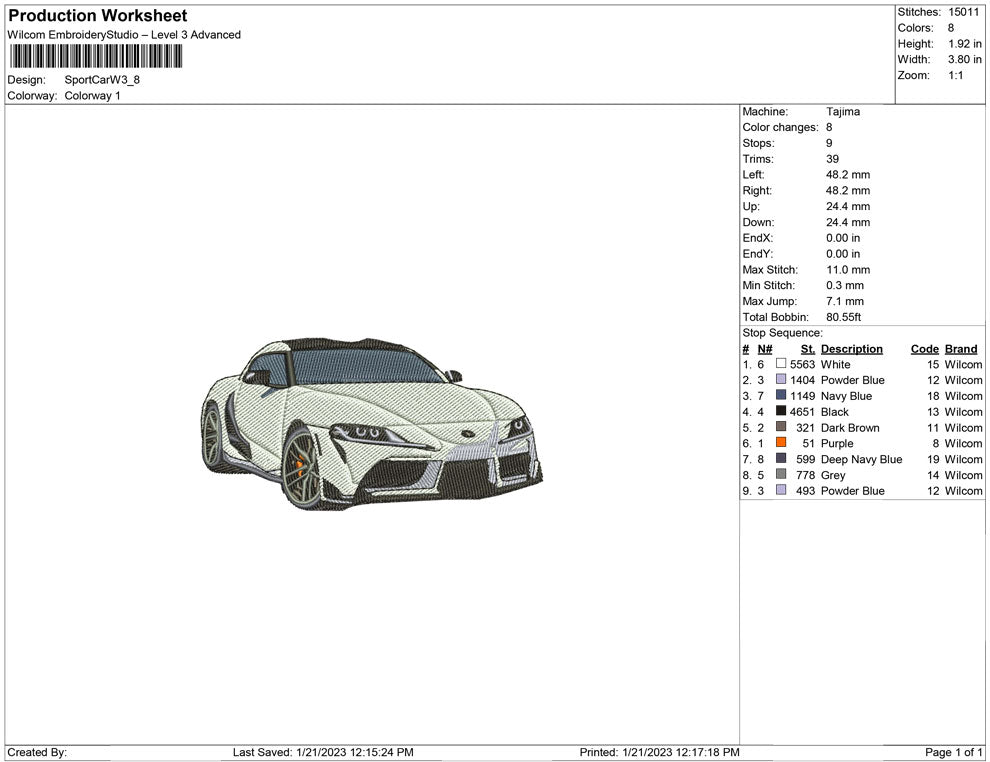This screenshot has width=990, height=762.
Task: Click the Black thread color swatch
Action: [x=781, y=412]
